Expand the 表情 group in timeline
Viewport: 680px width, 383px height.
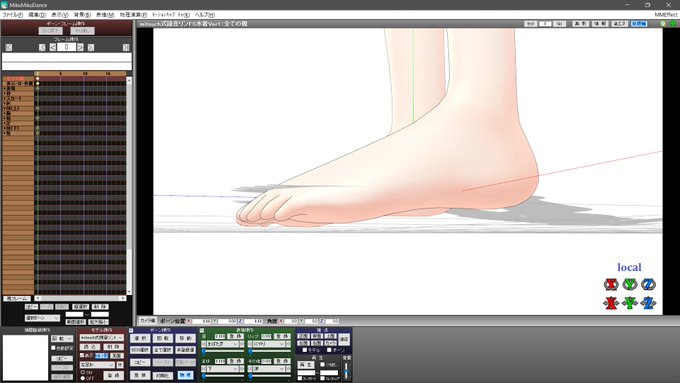point(4,88)
